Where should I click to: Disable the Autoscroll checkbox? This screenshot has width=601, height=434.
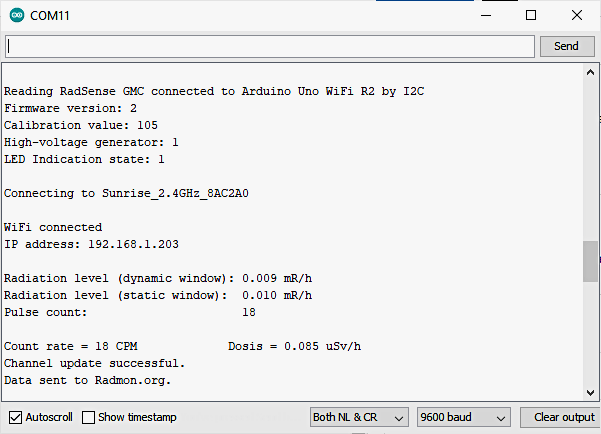tap(16, 417)
